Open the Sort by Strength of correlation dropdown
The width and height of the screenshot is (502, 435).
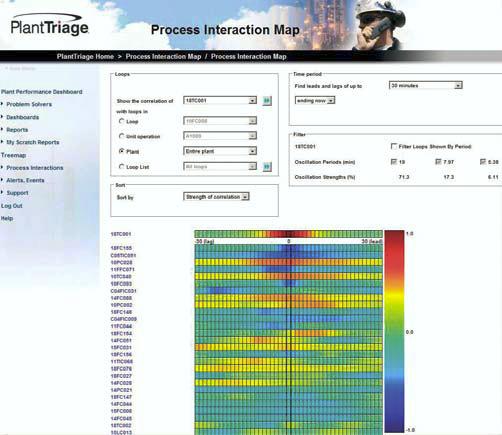tap(216, 197)
